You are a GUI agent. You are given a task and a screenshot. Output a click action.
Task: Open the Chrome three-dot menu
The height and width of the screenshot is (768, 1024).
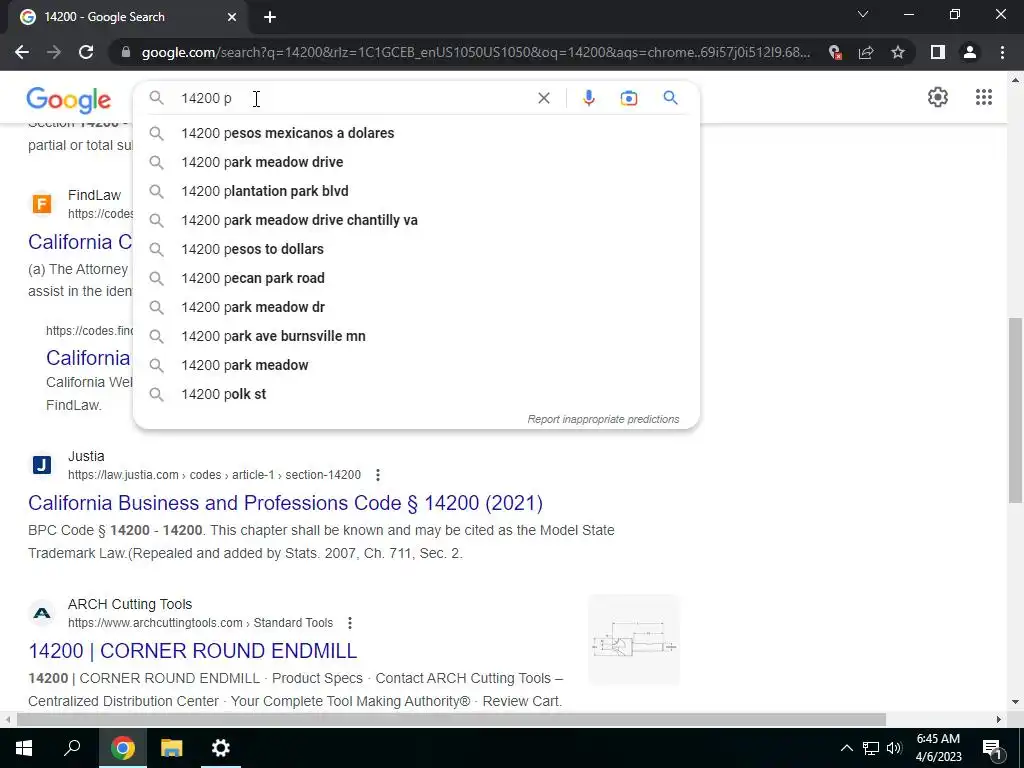point(1002,52)
